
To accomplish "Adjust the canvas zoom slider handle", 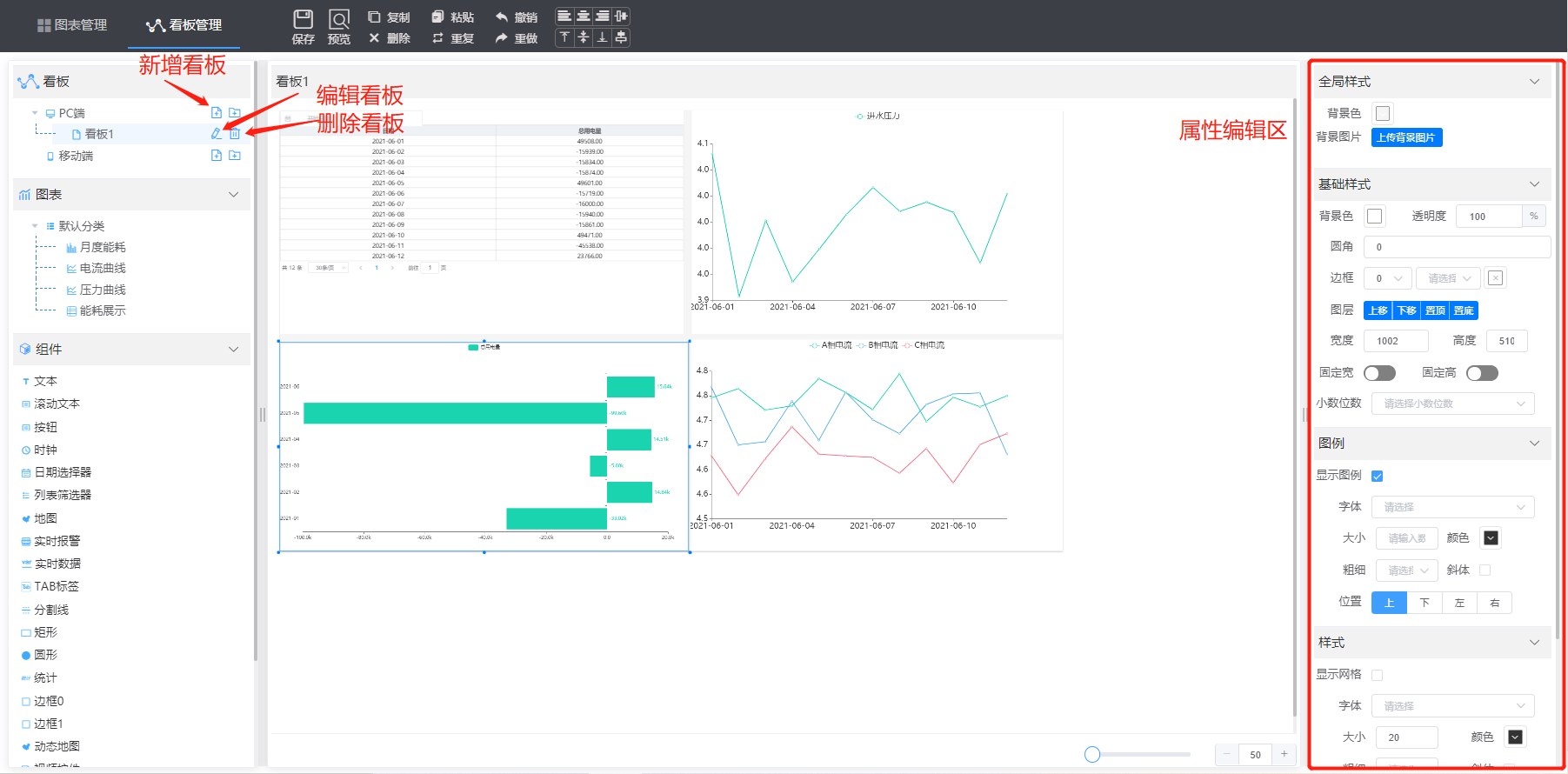I will point(1092,754).
